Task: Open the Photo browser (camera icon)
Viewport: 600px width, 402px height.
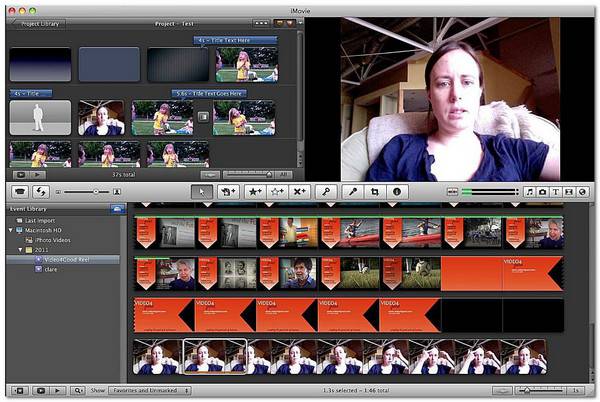Action: coord(543,192)
